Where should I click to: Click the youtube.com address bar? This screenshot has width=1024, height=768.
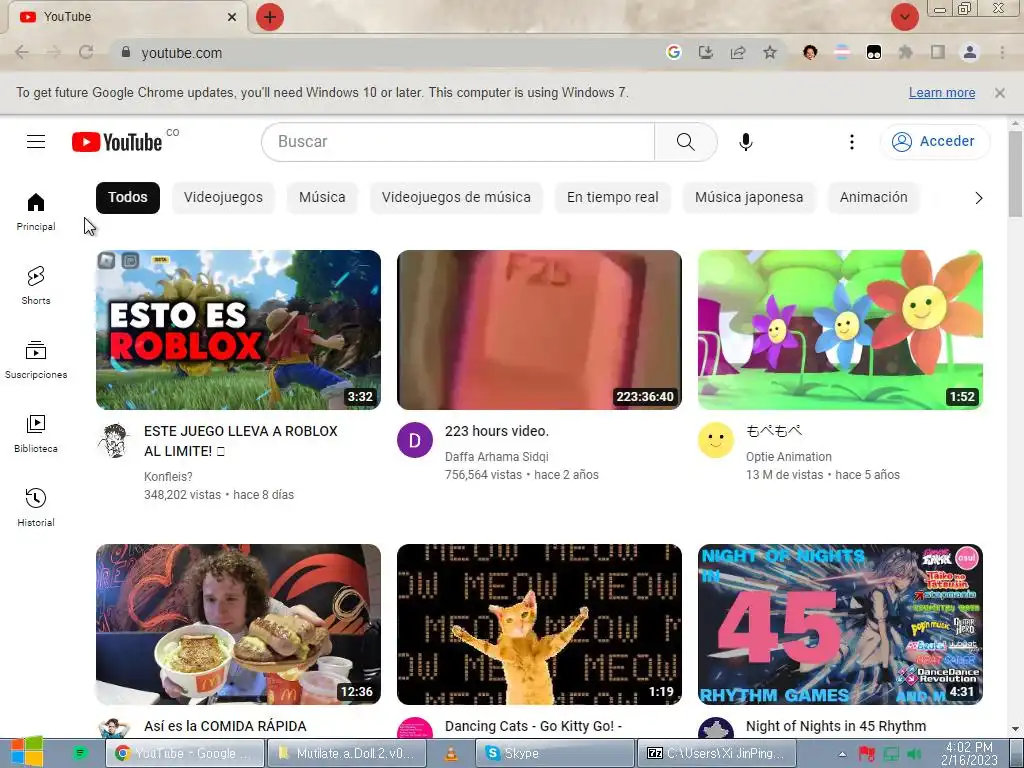tap(392, 52)
